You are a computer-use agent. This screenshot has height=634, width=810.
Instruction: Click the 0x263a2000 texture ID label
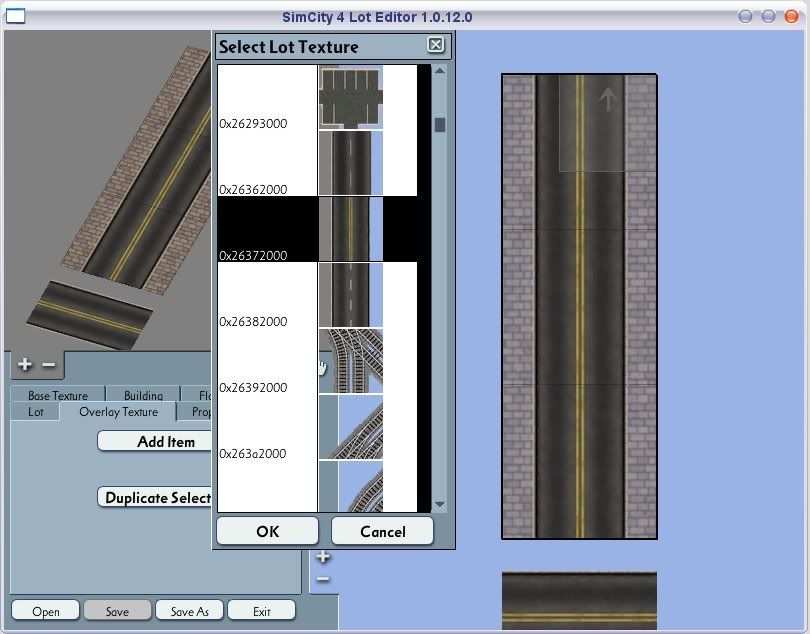(x=253, y=454)
